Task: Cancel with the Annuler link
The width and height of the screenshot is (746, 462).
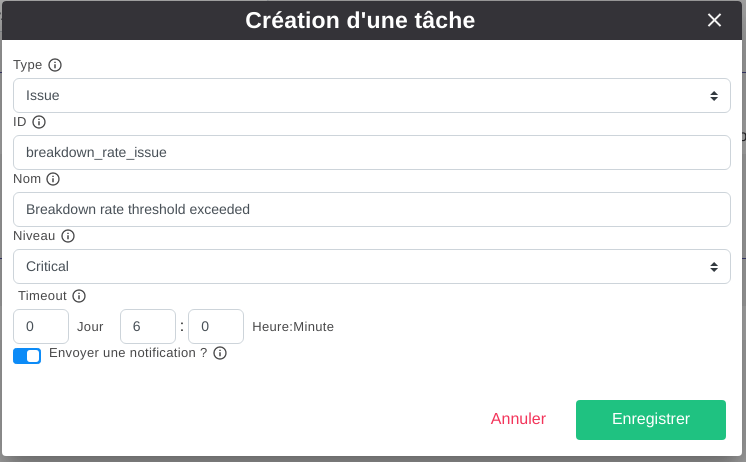Action: 518,419
